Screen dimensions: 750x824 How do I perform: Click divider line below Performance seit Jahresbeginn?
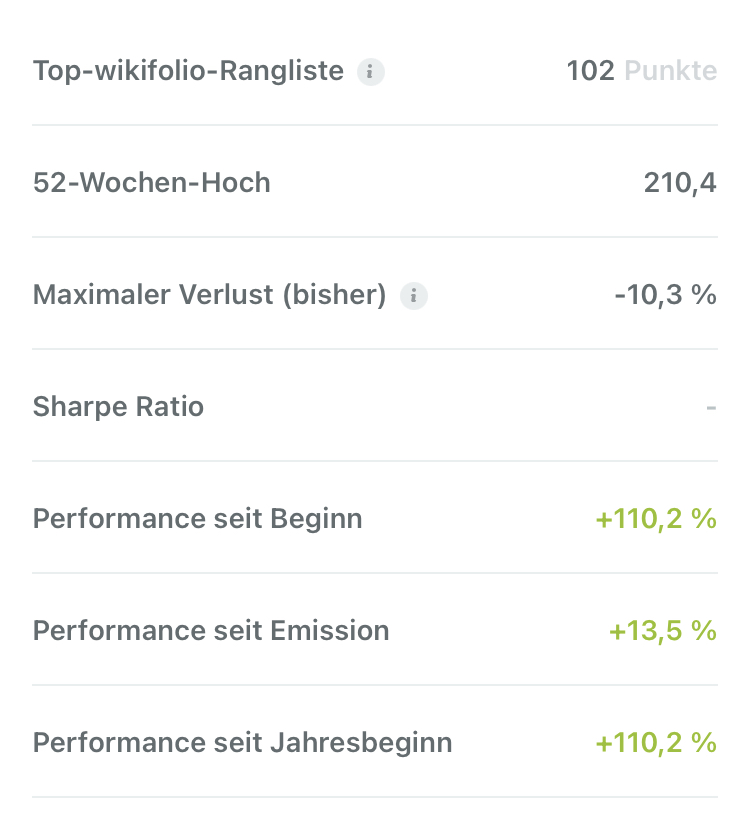tap(375, 797)
